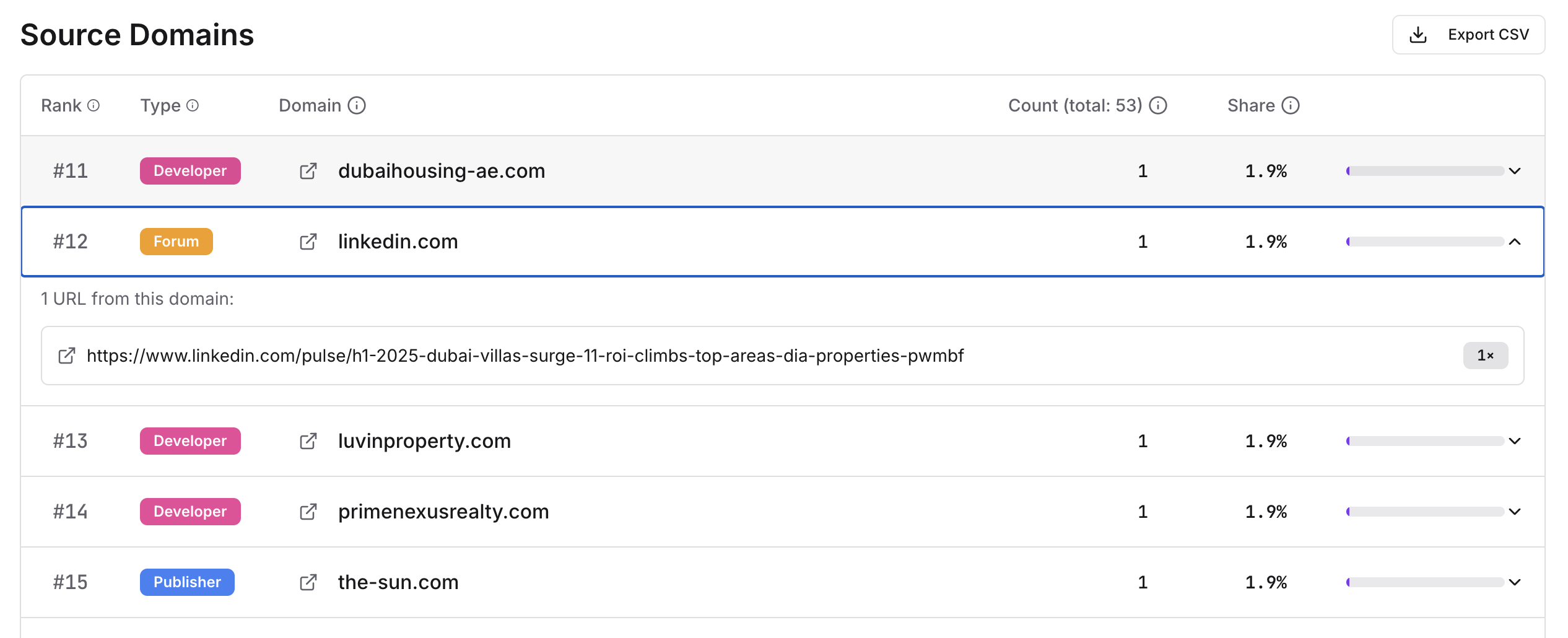The height and width of the screenshot is (638, 1568).
Task: Collapse the linkedin.com row details
Action: click(1515, 242)
